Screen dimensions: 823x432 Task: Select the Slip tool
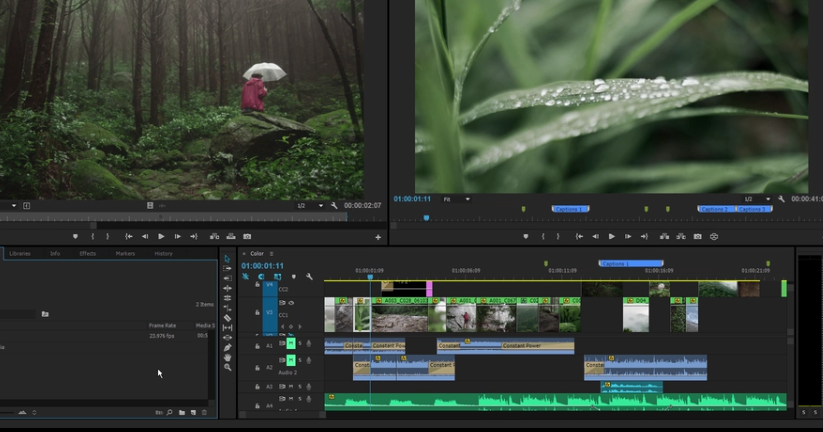pos(227,328)
